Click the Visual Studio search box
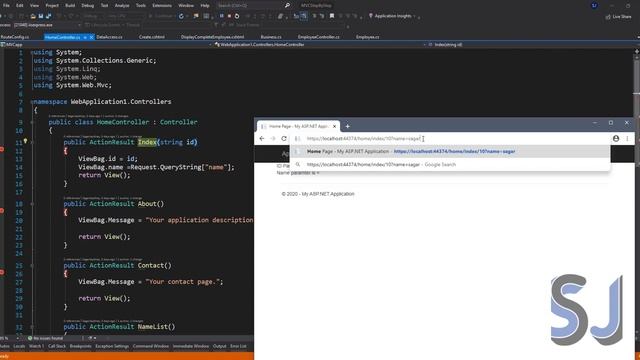 point(252,5)
